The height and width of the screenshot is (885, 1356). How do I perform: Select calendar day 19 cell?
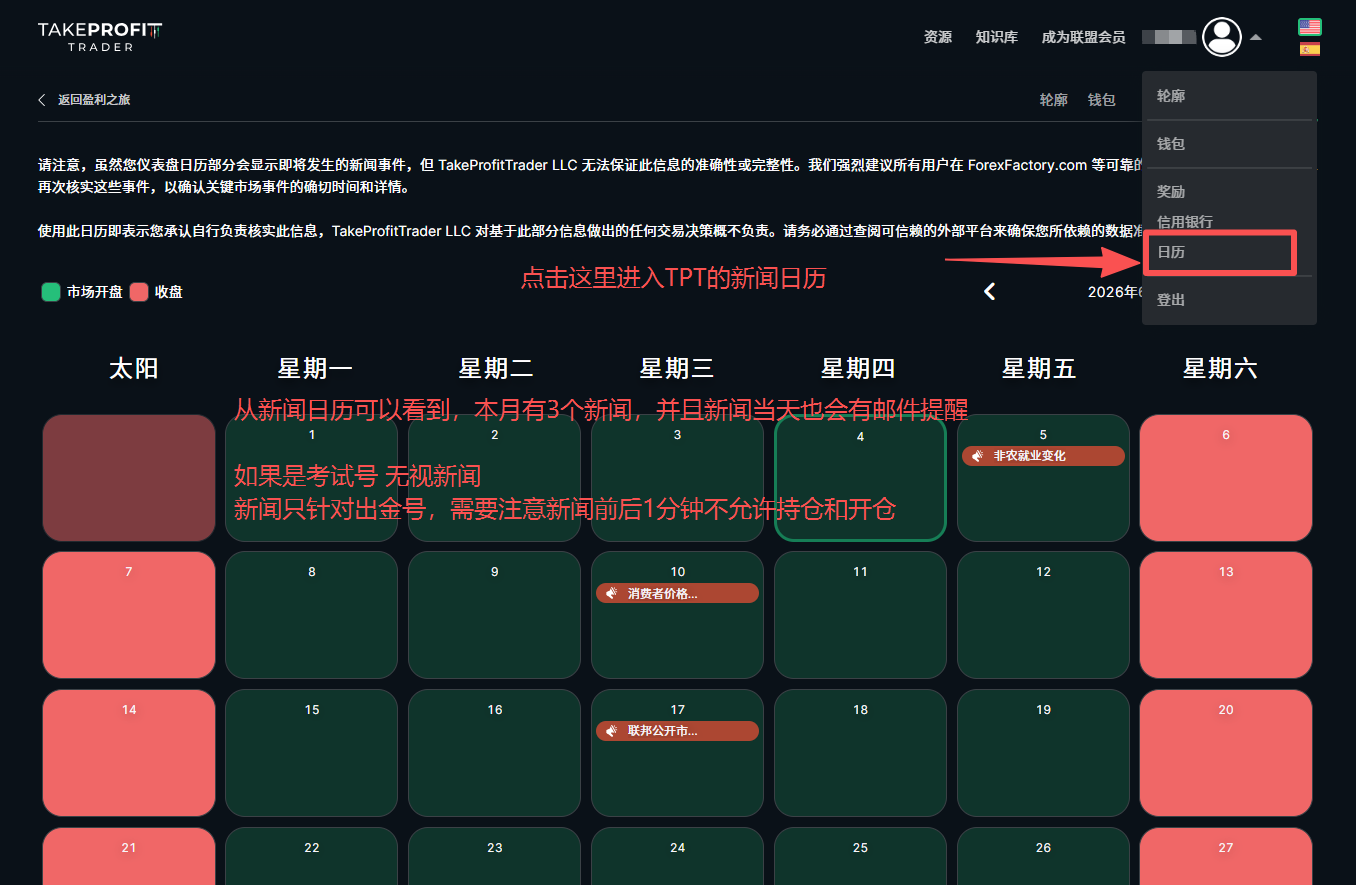point(1043,753)
